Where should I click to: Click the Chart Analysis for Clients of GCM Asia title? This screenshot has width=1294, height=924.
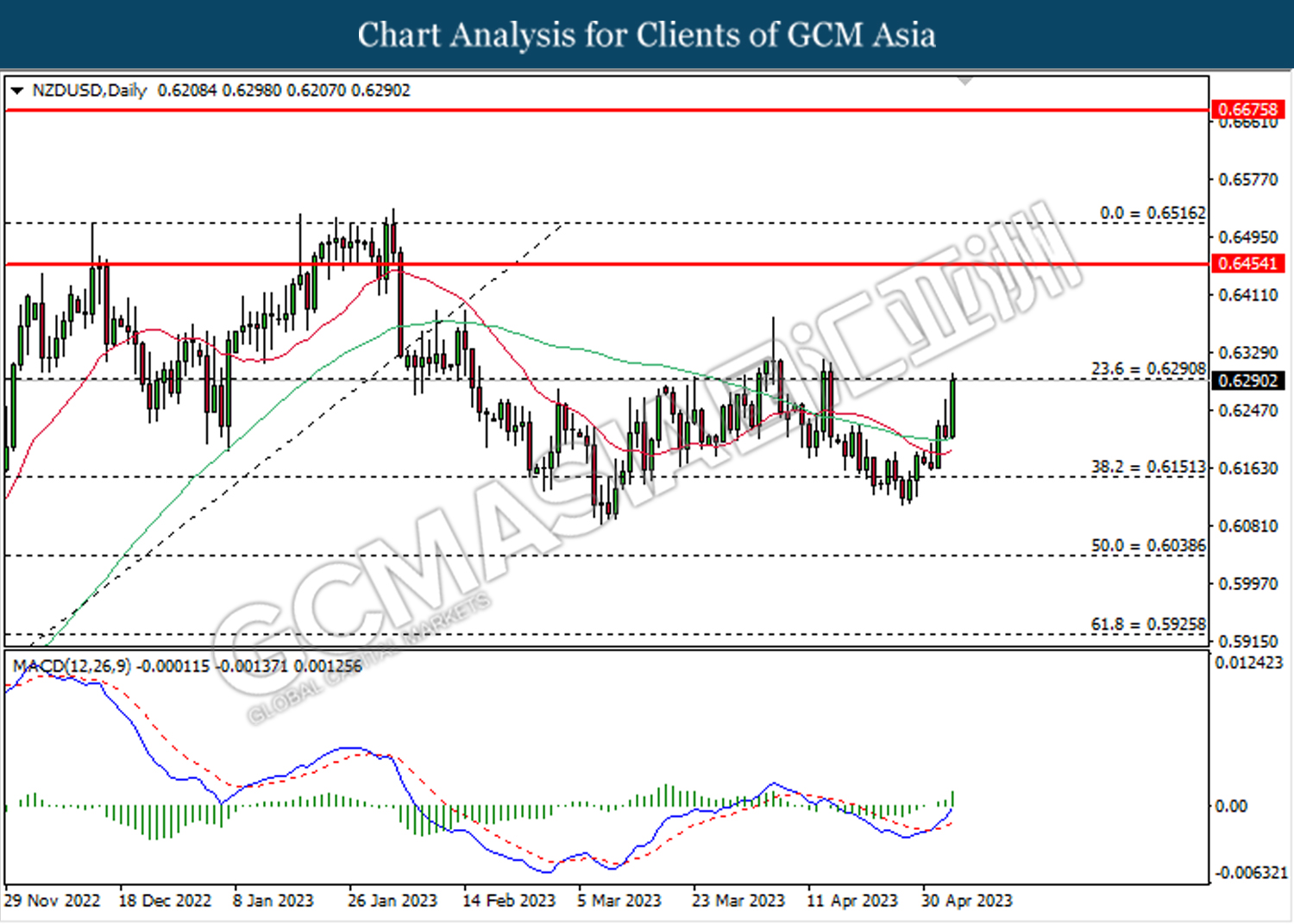tap(647, 35)
